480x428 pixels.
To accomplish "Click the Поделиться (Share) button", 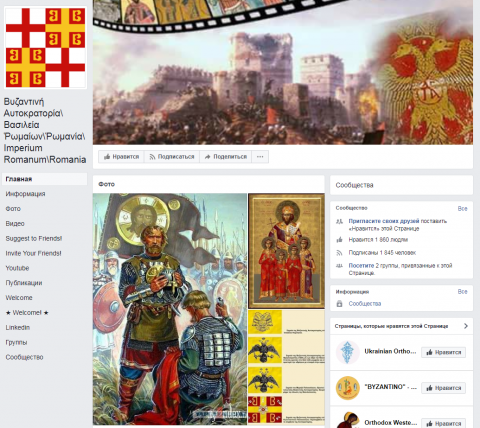I will (226, 157).
